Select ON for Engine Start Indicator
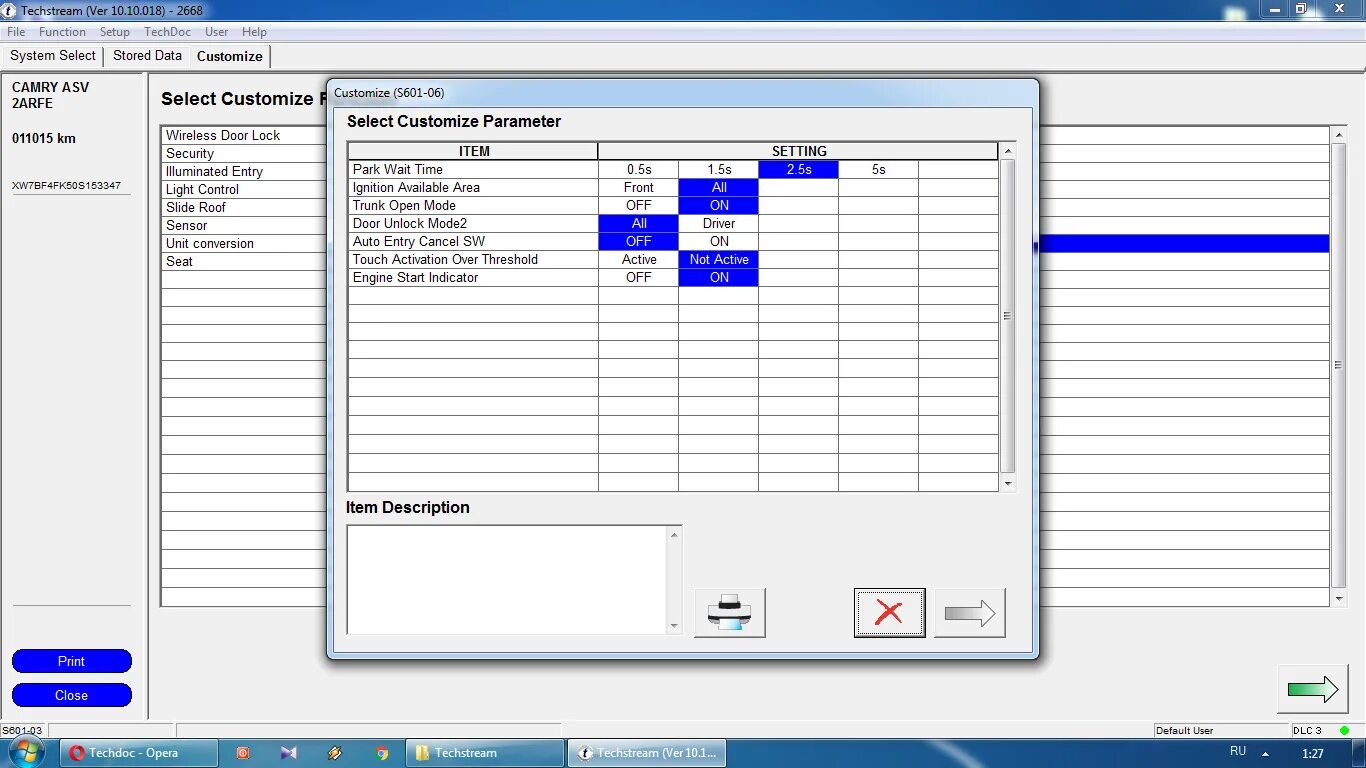1366x768 pixels. (719, 278)
